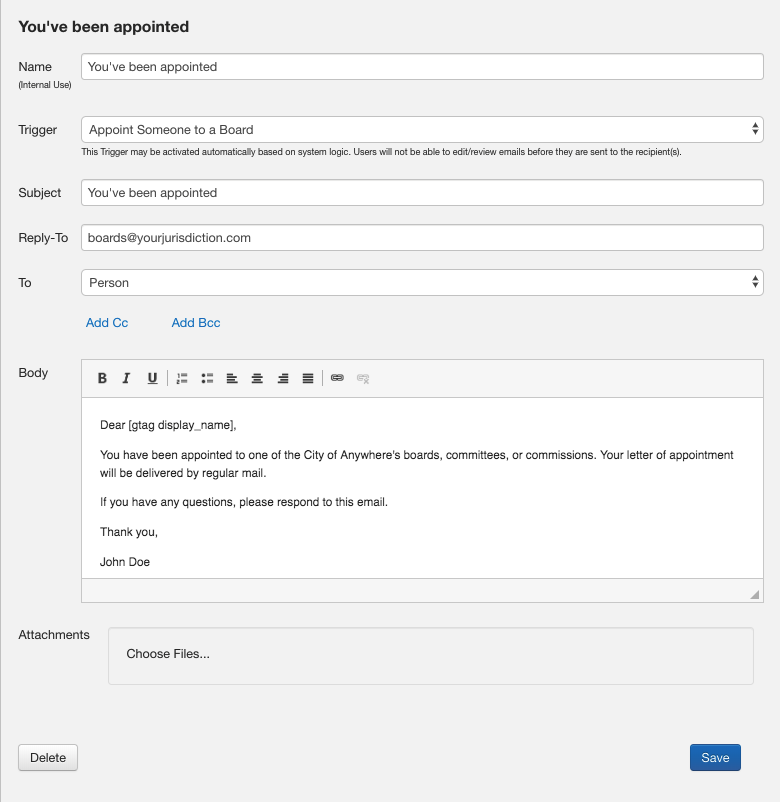Click the Delete button
The image size is (780, 802).
[x=48, y=758]
